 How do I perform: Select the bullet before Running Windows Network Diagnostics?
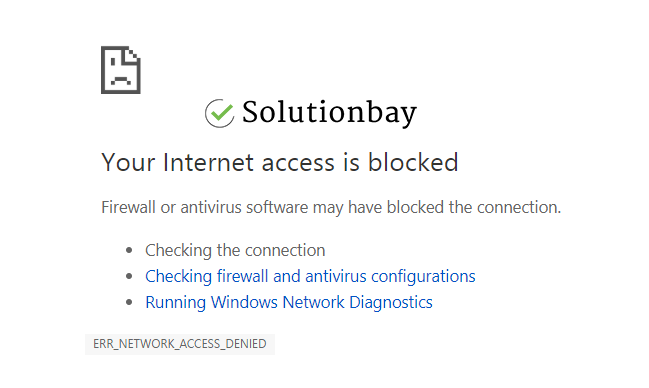click(129, 302)
